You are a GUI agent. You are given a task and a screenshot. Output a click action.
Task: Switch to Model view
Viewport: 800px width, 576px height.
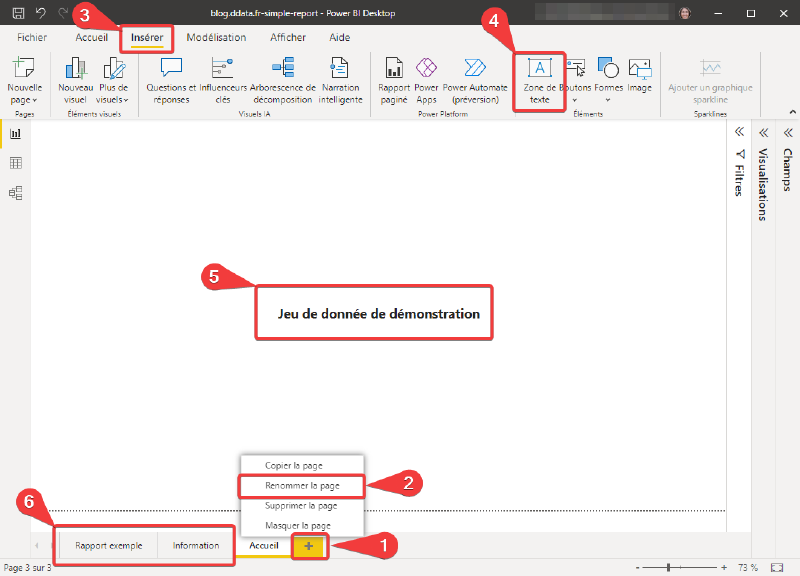point(16,193)
